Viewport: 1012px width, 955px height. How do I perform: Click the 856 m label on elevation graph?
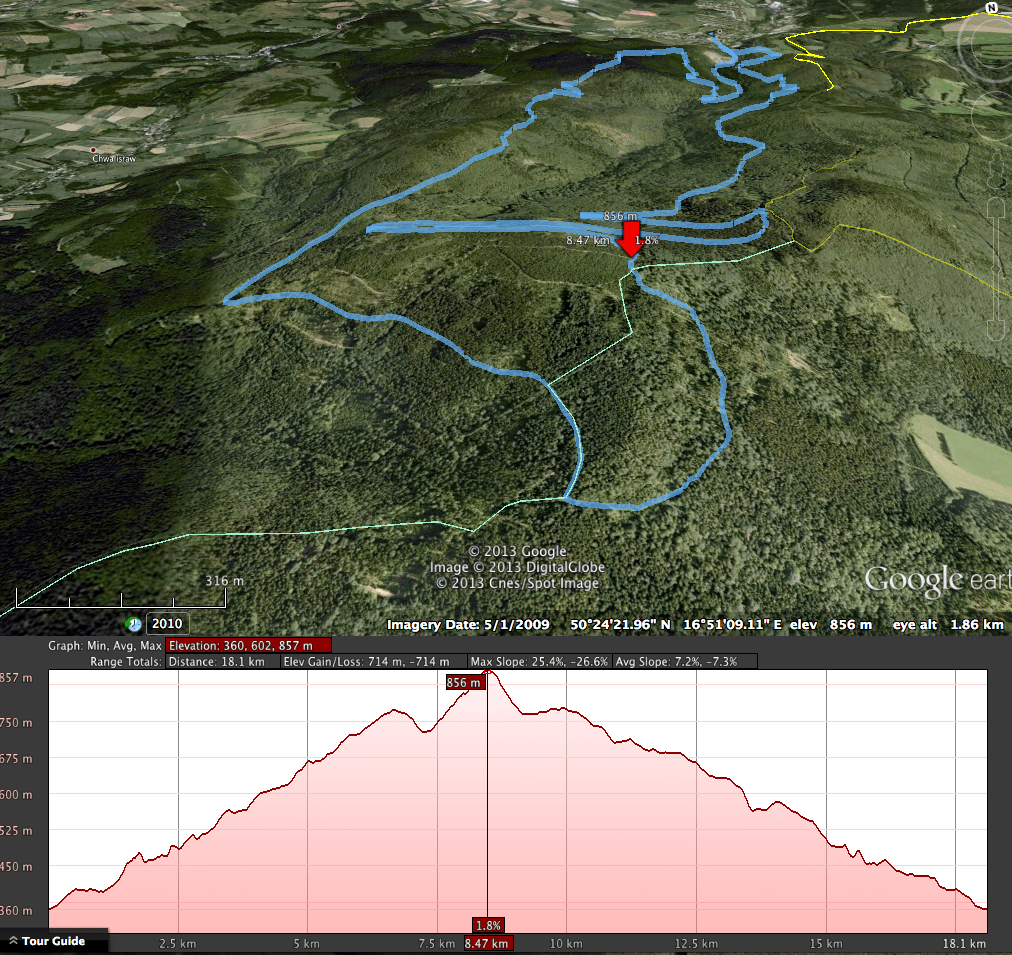465,682
